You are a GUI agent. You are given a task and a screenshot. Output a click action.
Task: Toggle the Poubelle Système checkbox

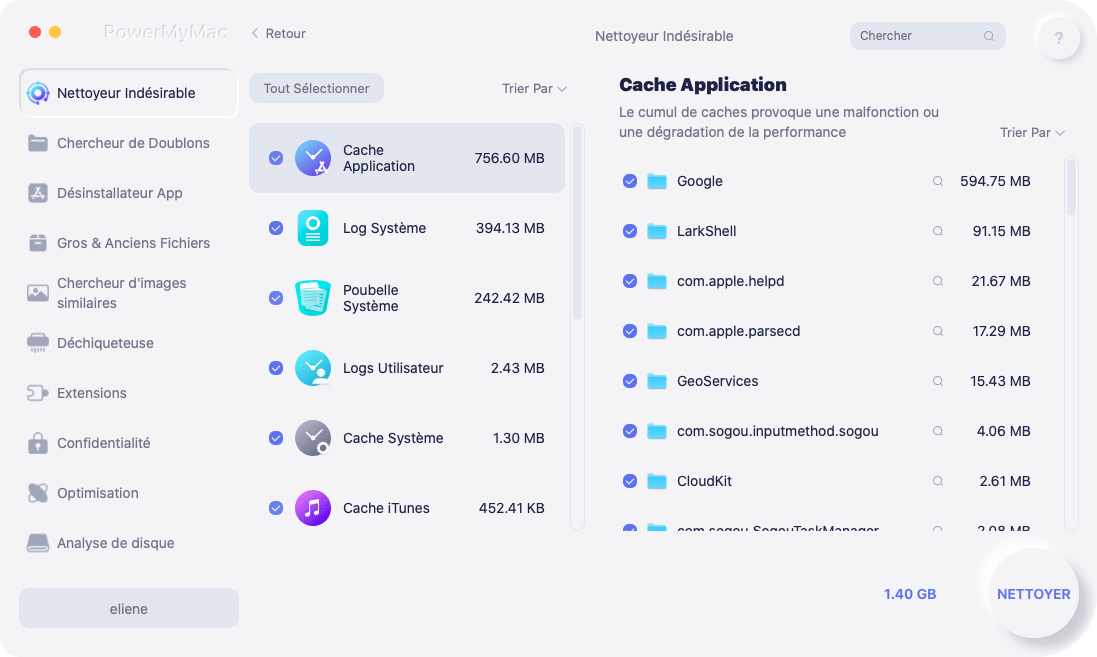[x=276, y=298]
